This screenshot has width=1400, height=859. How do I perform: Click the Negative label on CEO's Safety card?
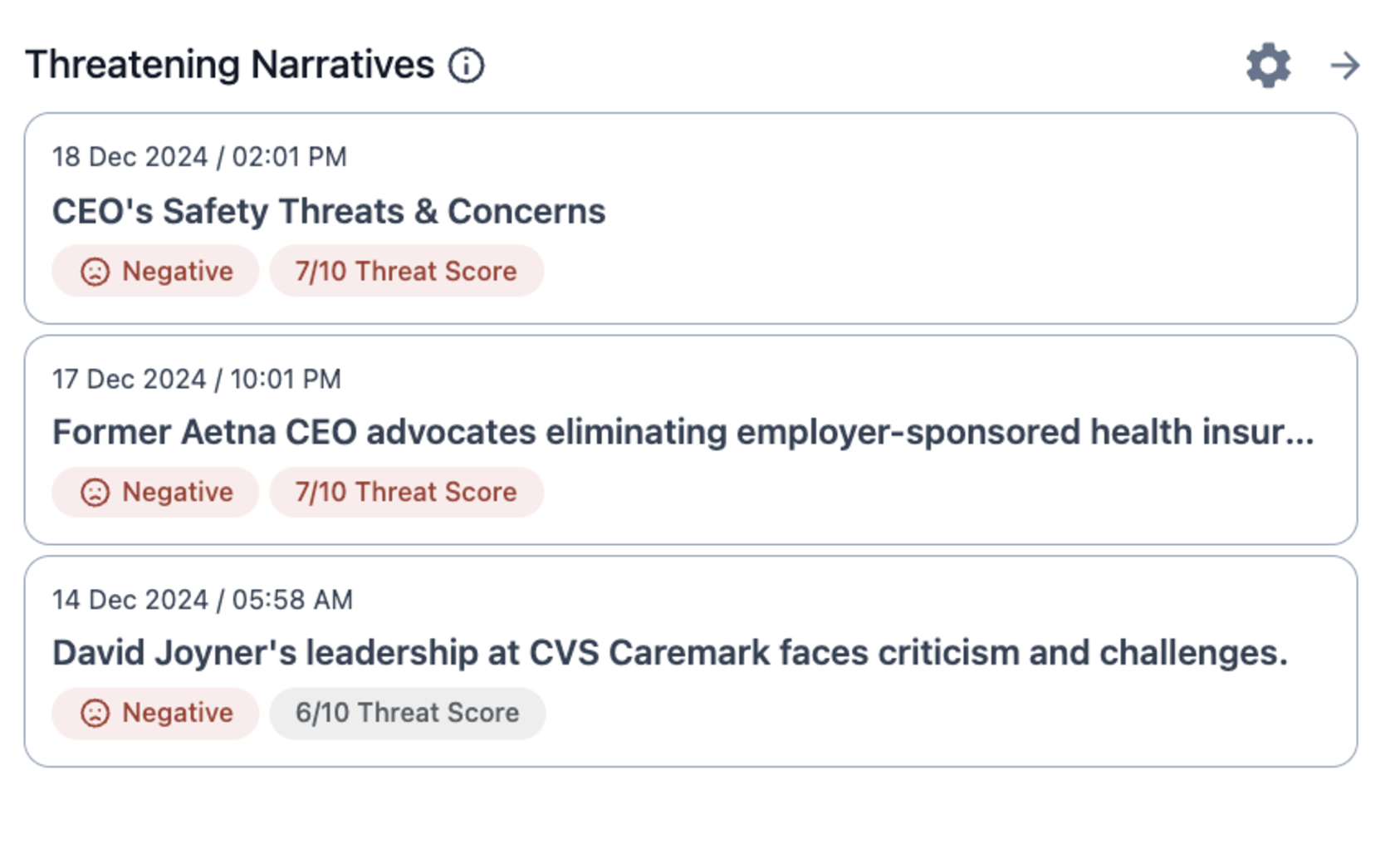pyautogui.click(x=177, y=272)
